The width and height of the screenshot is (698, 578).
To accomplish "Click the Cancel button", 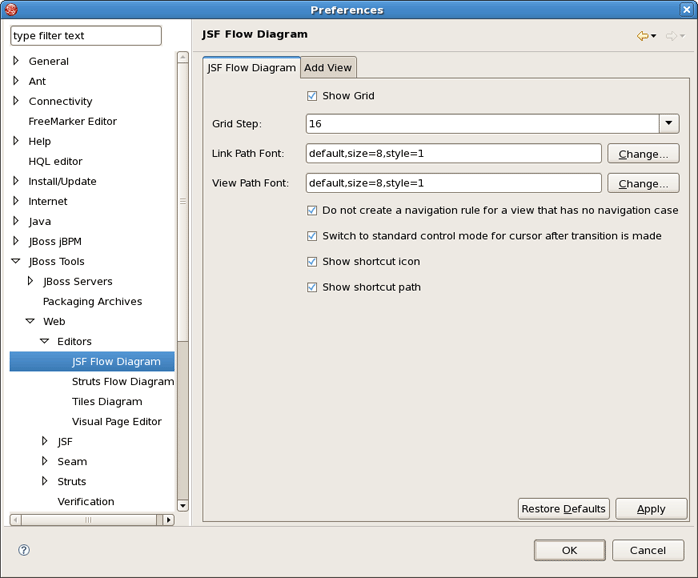I will click(x=648, y=550).
